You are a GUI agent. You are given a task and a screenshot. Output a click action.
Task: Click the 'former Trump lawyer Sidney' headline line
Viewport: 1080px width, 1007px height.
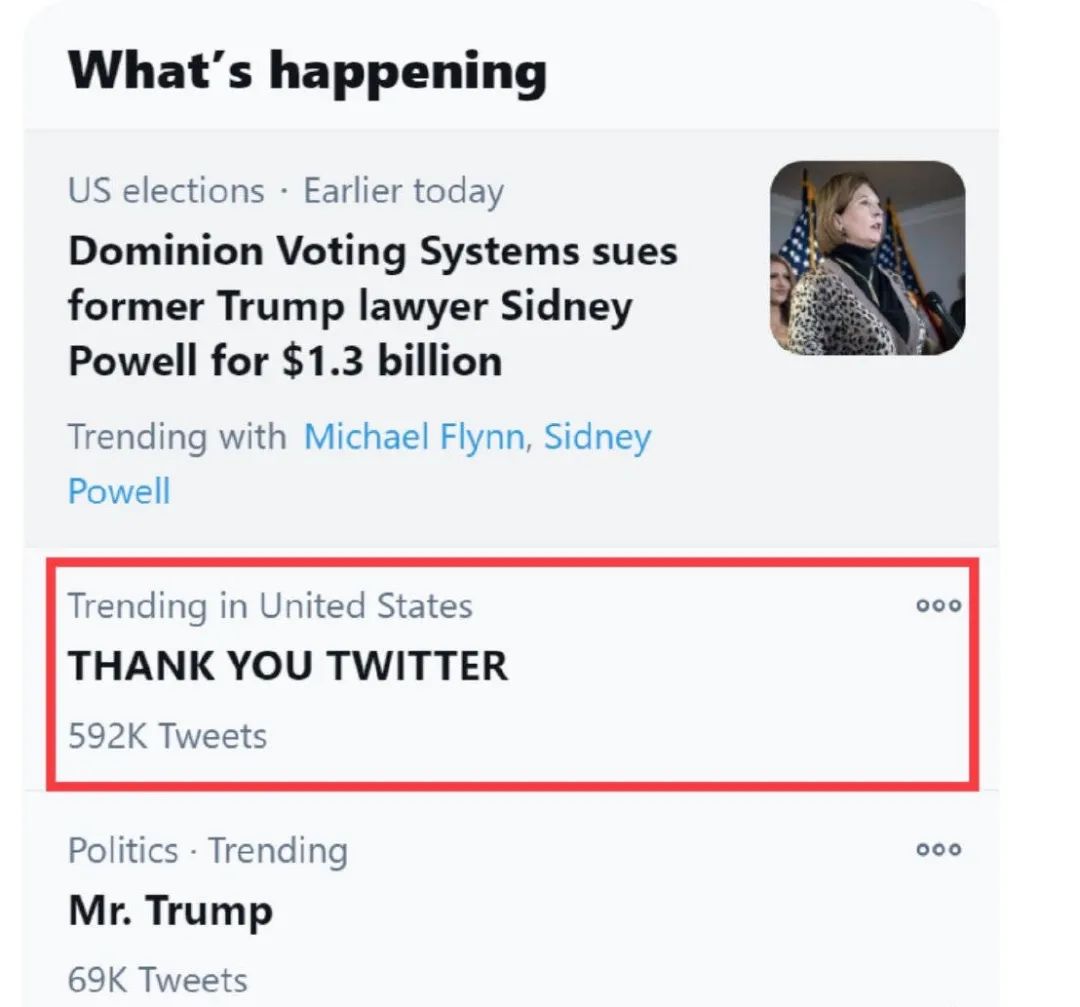click(x=350, y=305)
